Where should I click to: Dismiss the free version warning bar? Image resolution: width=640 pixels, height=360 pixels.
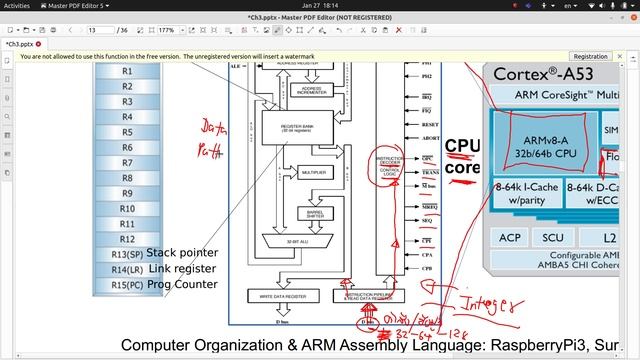click(620, 56)
